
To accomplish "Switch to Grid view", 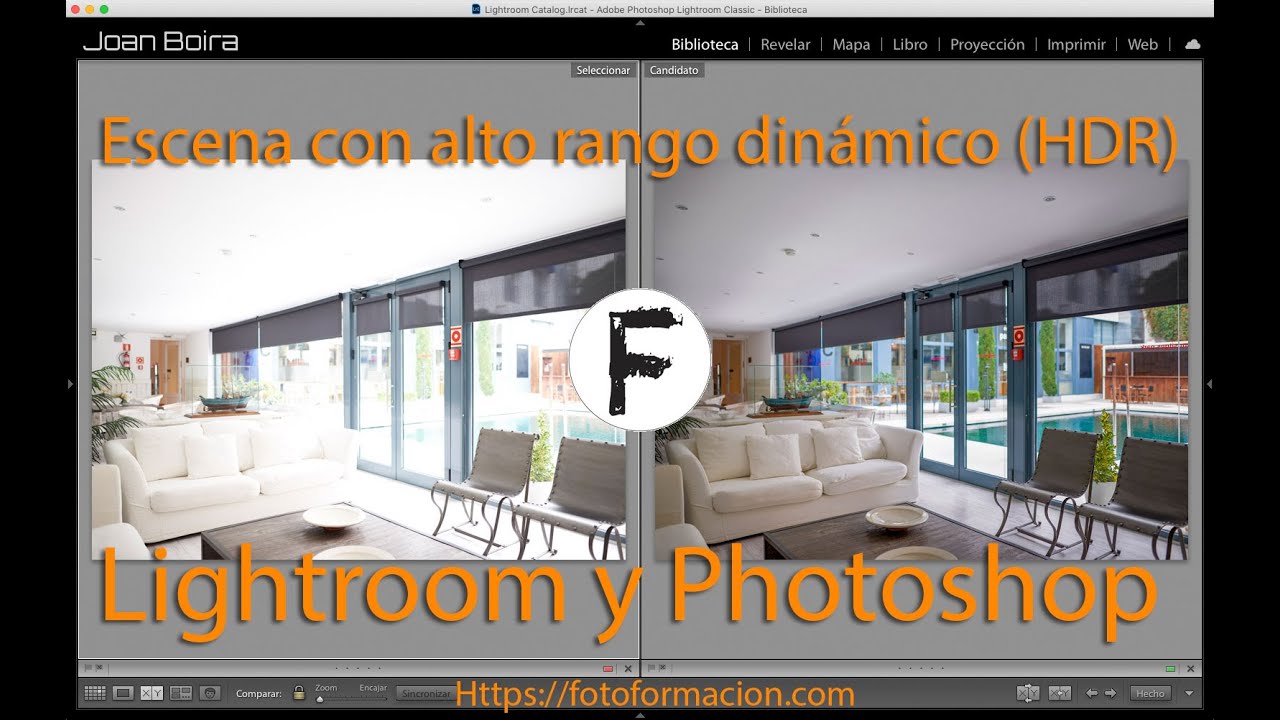I will tap(95, 692).
